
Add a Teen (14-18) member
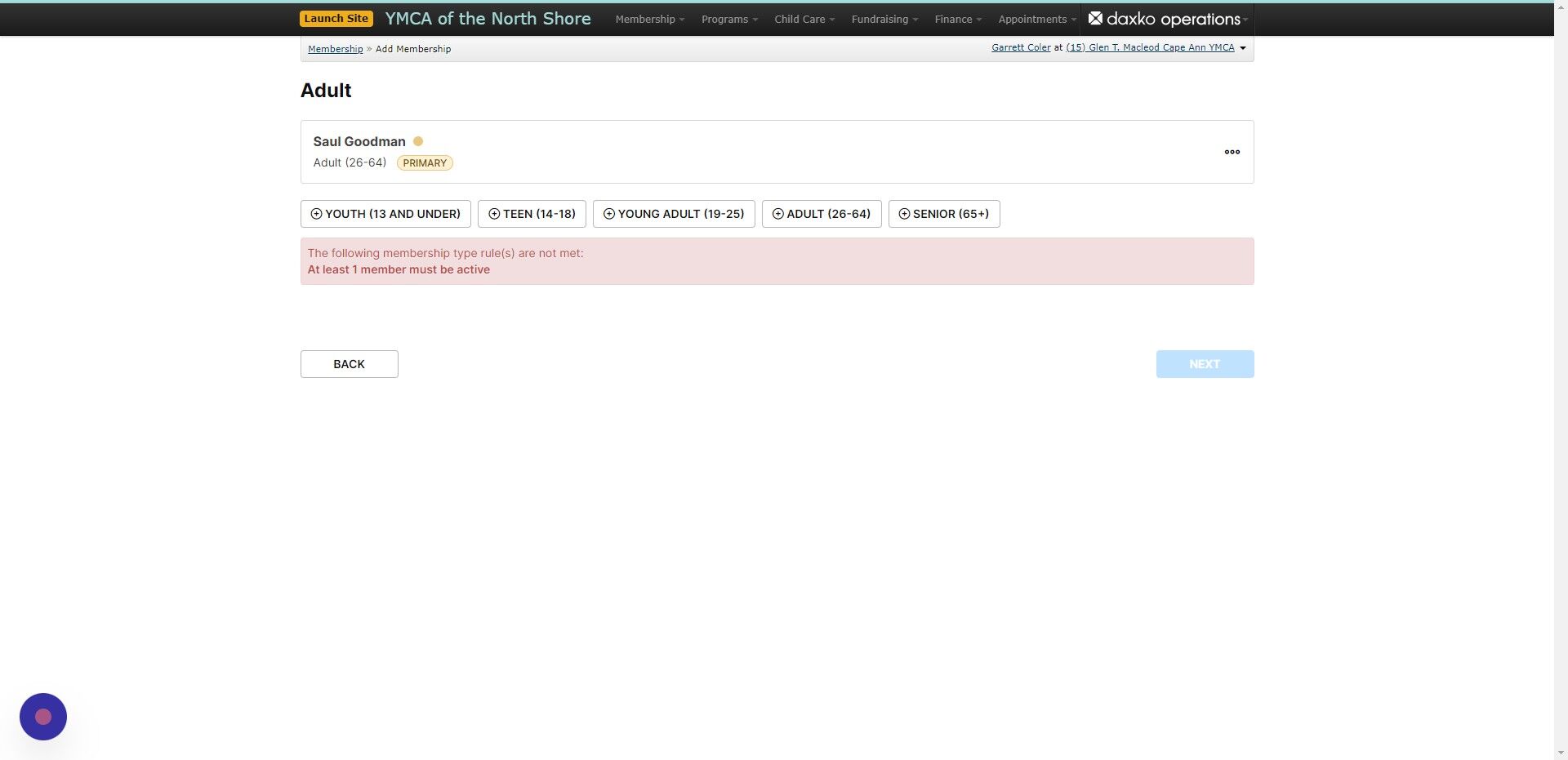point(532,214)
